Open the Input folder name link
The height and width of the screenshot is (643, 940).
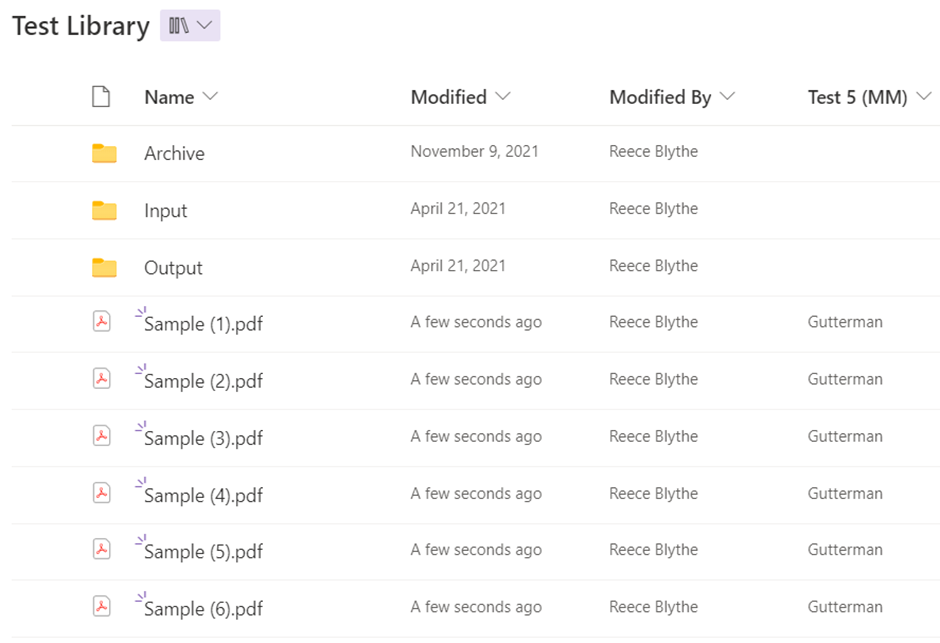166,210
